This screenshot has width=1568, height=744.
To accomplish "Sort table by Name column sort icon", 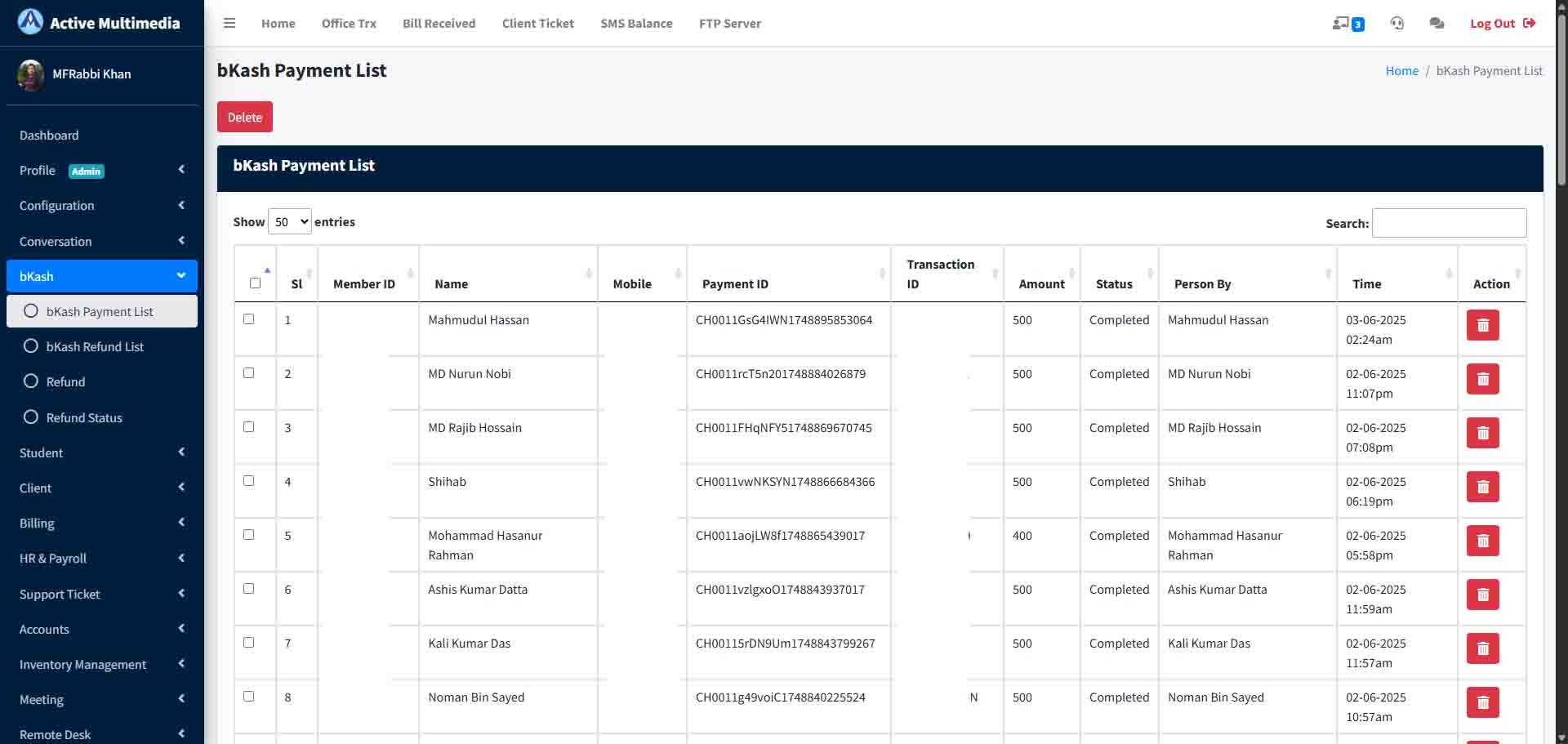I will [589, 273].
